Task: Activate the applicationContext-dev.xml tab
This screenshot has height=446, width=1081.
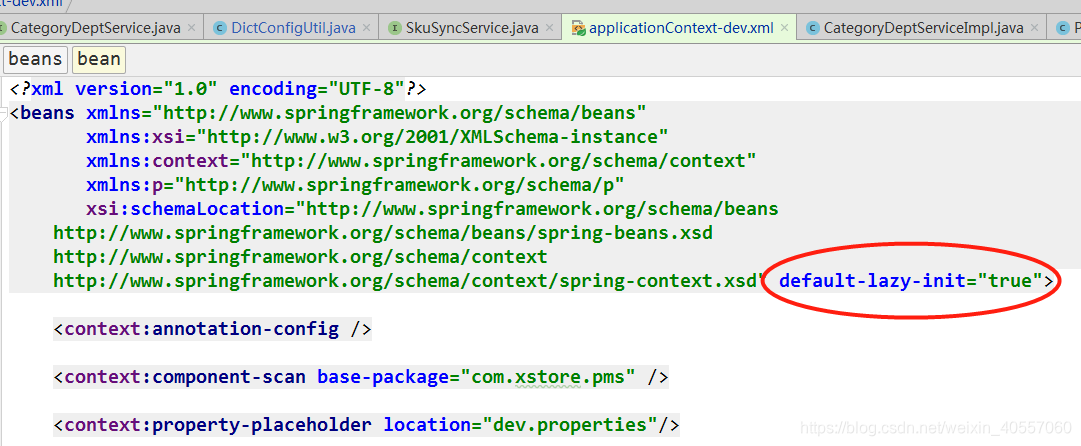Action: point(682,28)
